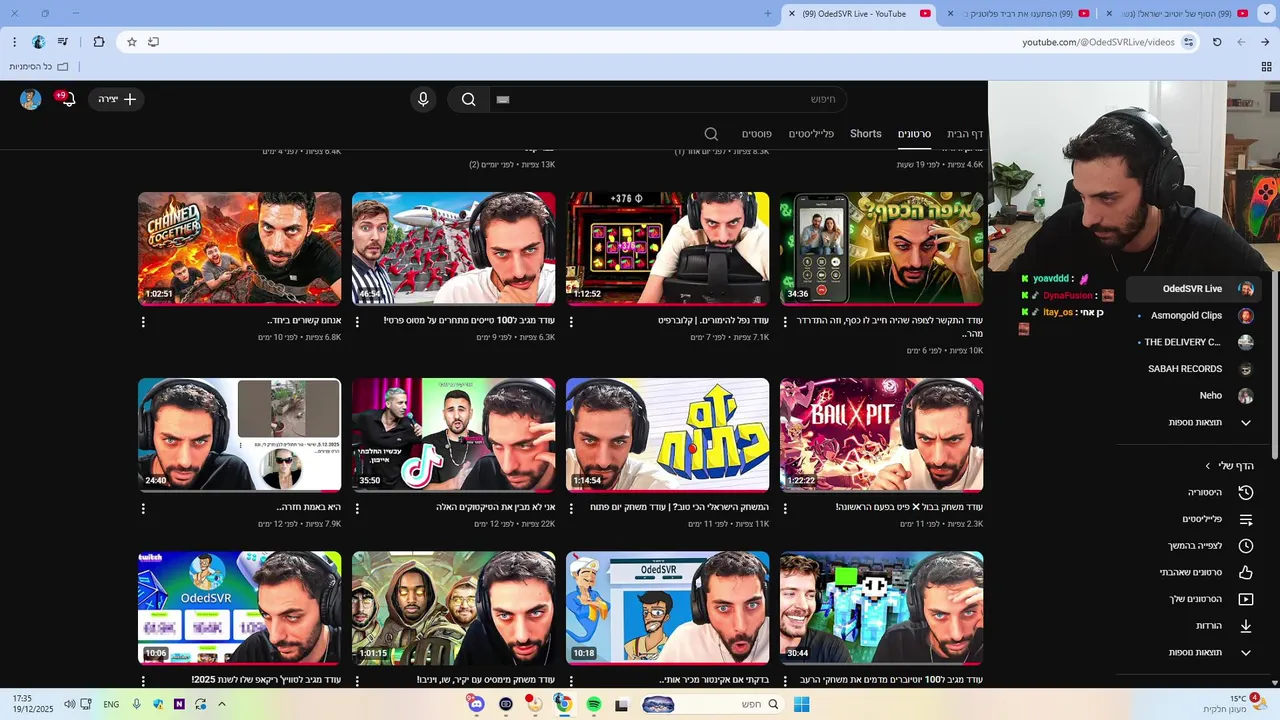Open site info icon in address bar

pyautogui.click(x=1188, y=42)
